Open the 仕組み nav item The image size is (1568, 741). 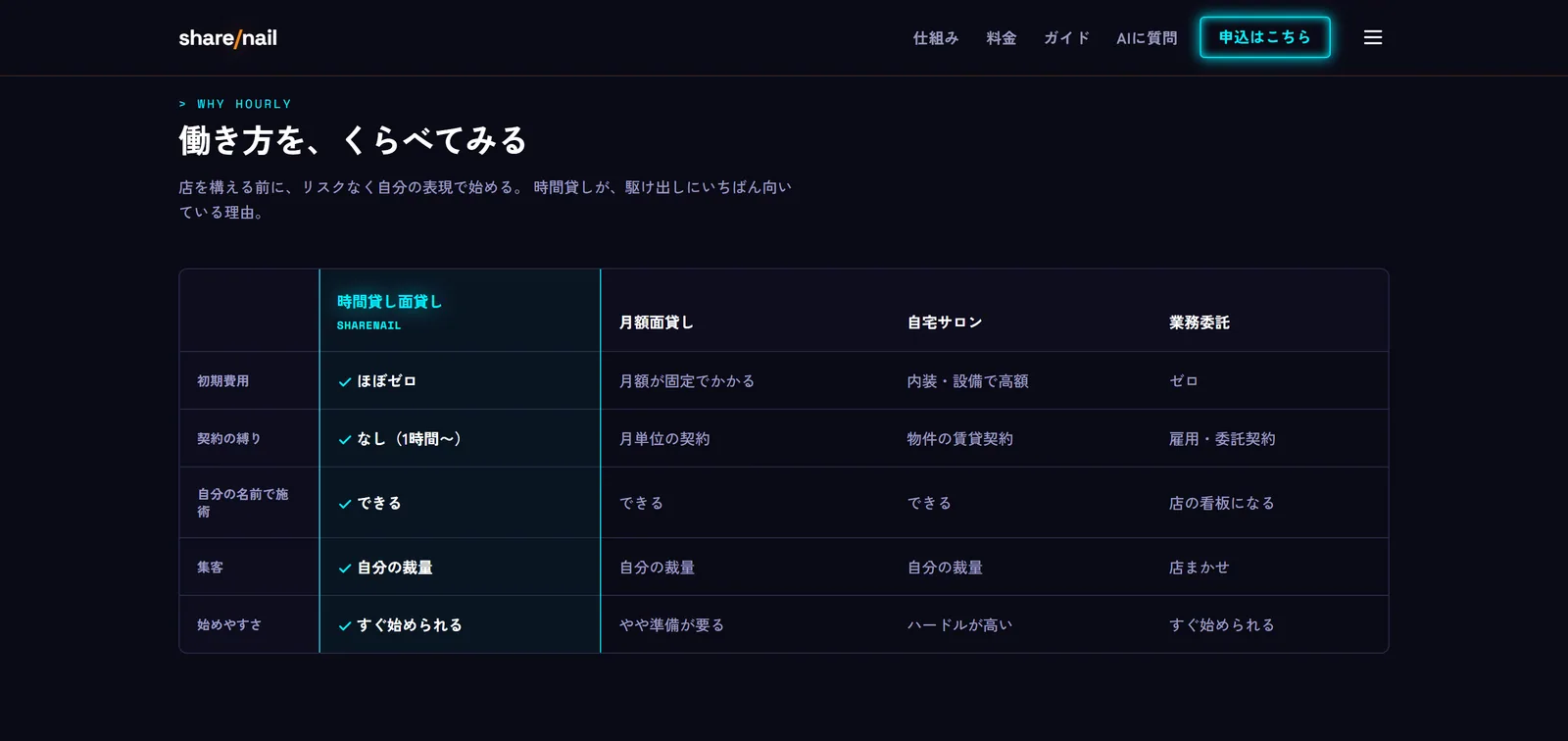[x=936, y=38]
